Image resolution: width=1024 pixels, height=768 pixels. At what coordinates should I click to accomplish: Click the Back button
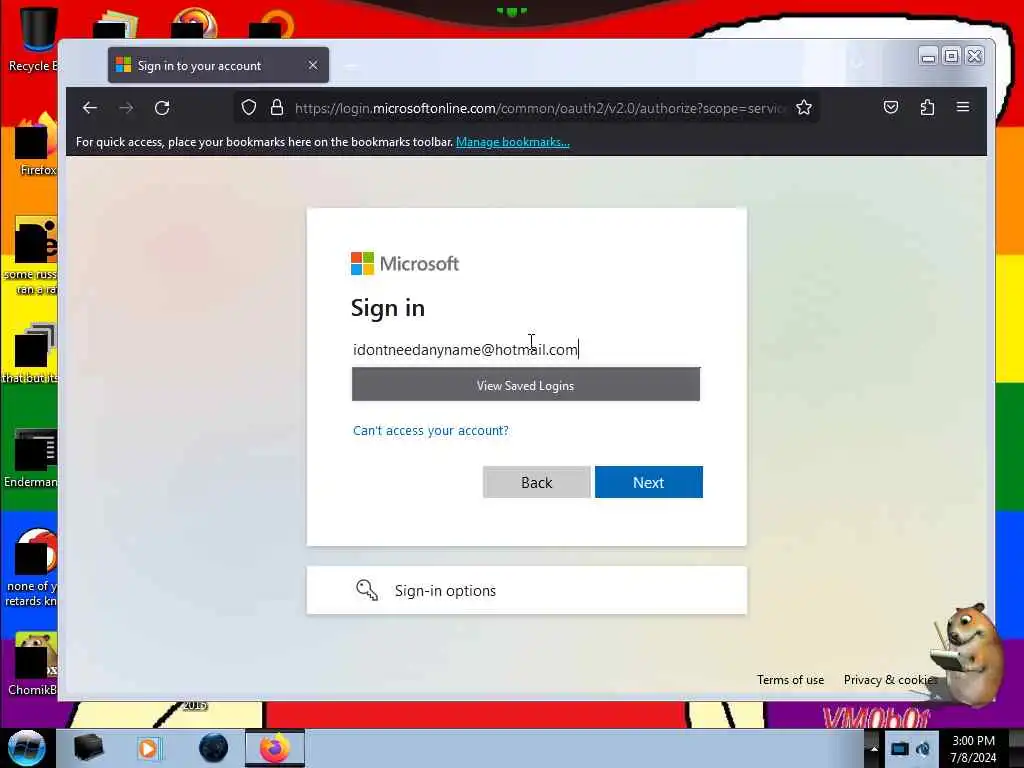pos(536,482)
